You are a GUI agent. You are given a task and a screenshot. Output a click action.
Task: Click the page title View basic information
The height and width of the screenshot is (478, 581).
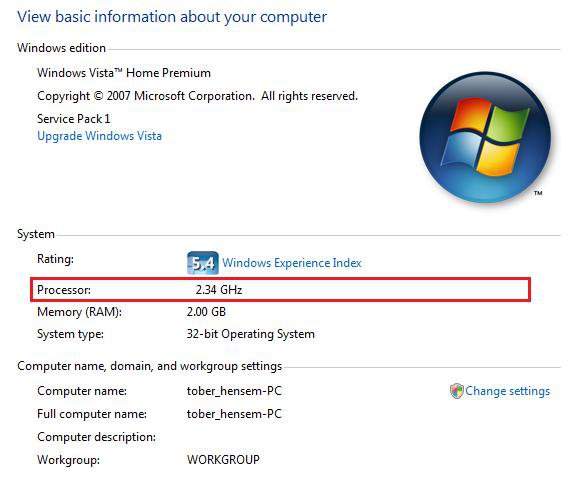(172, 17)
